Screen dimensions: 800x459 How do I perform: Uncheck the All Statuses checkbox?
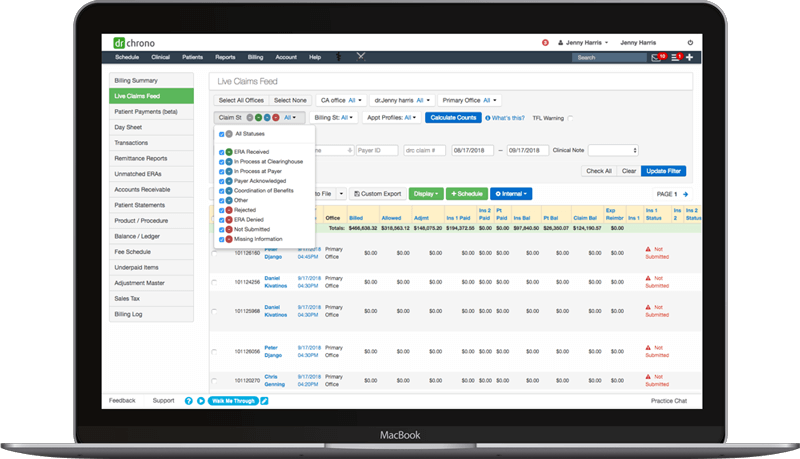221,134
